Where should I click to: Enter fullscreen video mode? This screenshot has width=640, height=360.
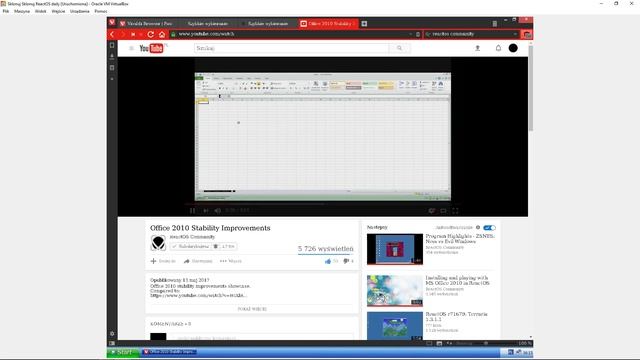455,211
